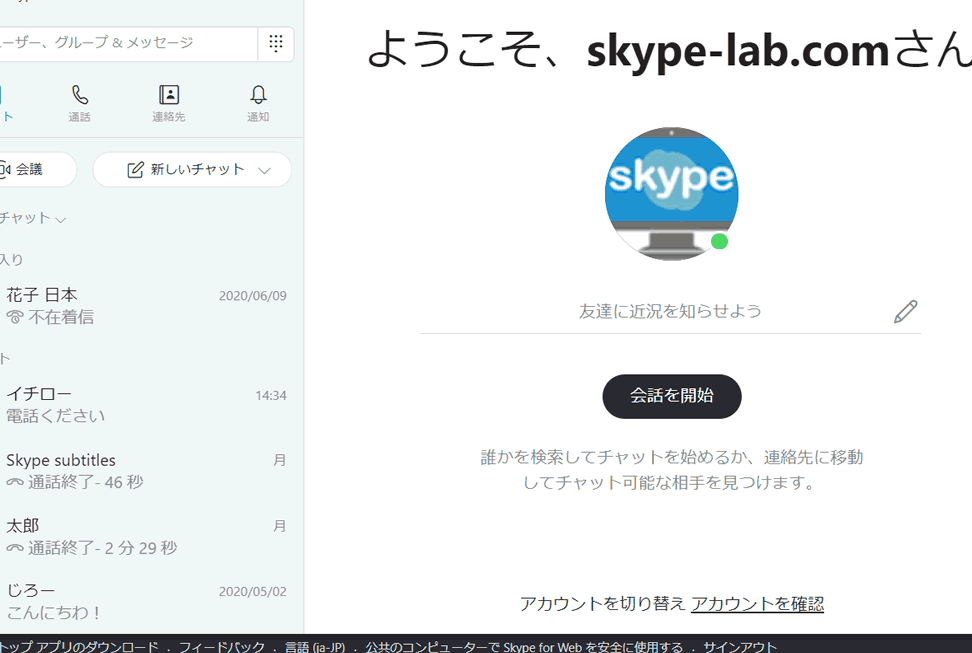Expand the 新しいチャット dropdown chevron
This screenshot has height=653, width=972.
tap(265, 171)
